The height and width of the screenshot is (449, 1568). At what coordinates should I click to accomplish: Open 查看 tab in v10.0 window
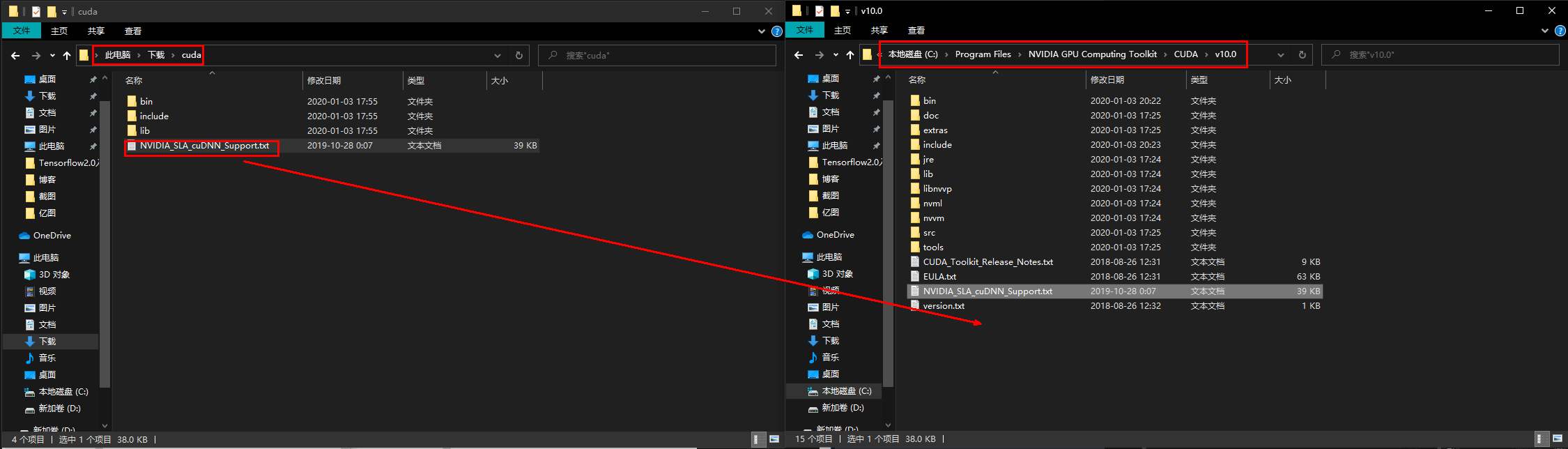(x=916, y=30)
